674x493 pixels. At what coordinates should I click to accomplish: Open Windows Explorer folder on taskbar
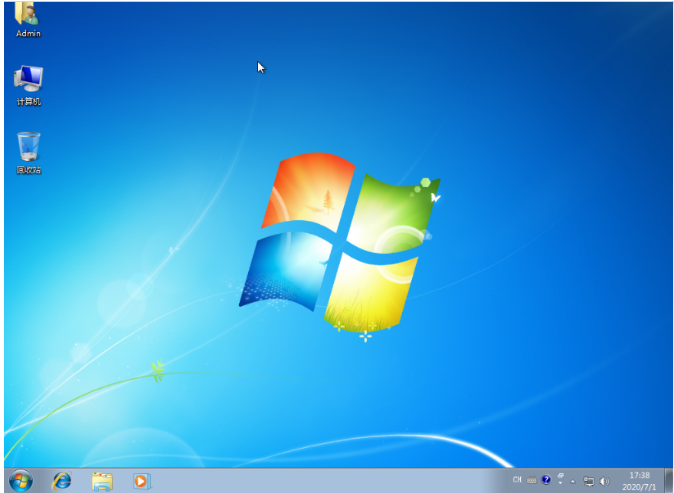tap(102, 481)
